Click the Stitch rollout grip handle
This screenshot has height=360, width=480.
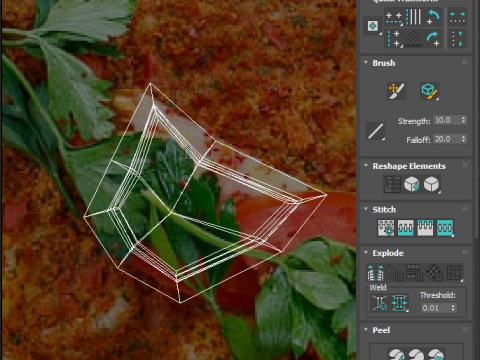click(465, 209)
